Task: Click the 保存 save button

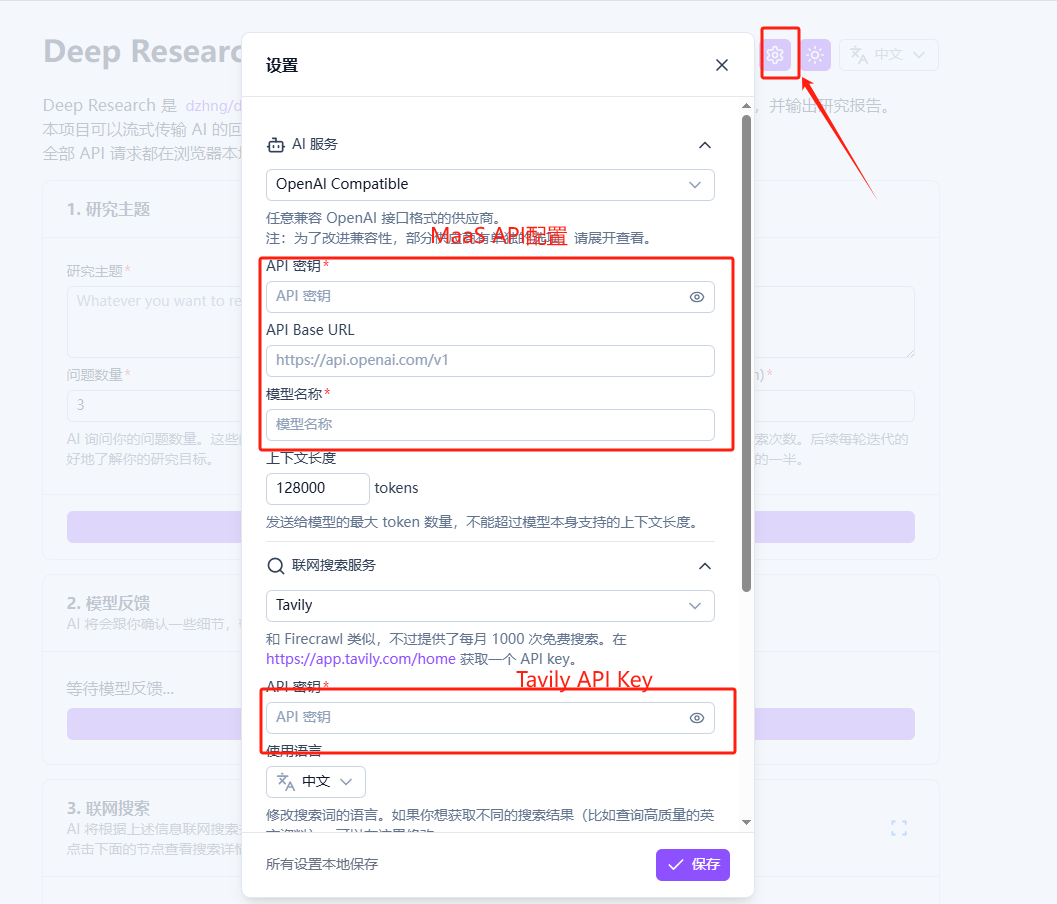Action: point(693,864)
